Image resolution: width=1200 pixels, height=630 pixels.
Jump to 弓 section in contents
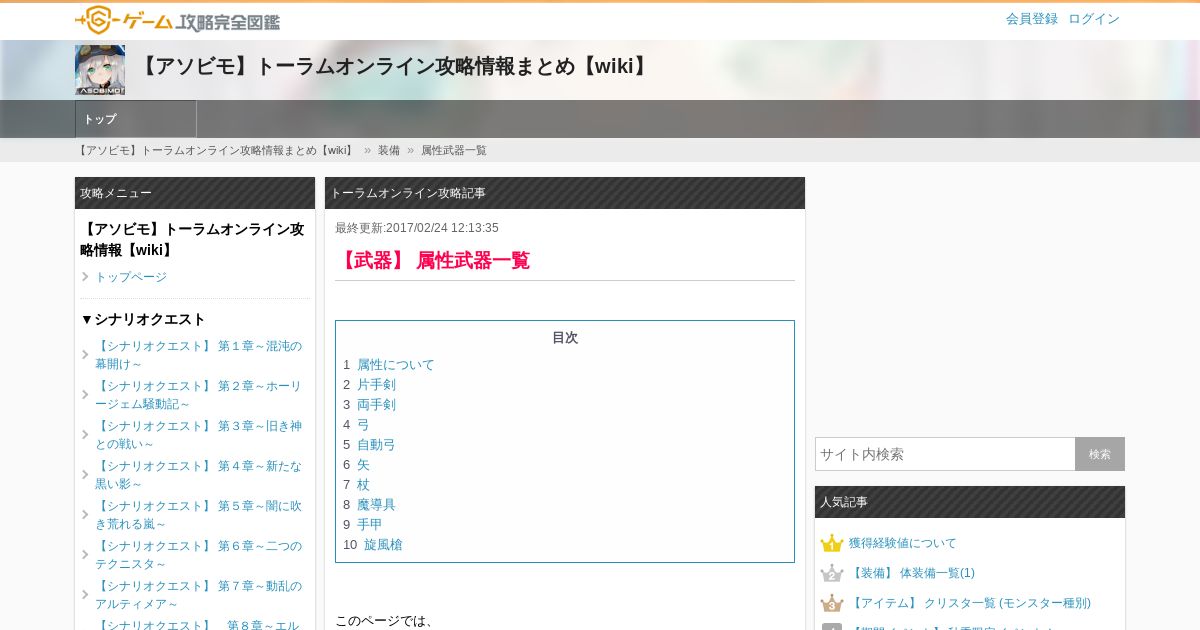(x=363, y=425)
